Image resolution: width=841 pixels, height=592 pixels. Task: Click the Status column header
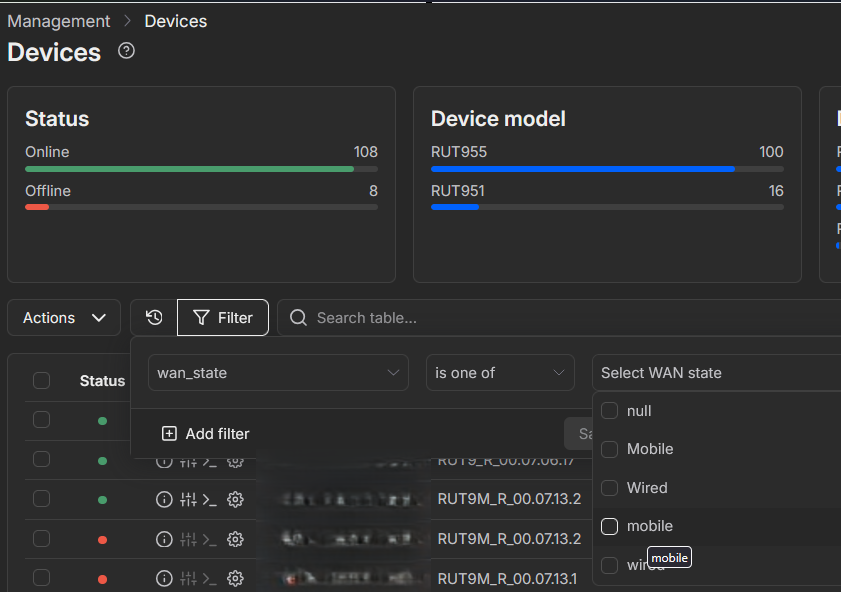[102, 381]
